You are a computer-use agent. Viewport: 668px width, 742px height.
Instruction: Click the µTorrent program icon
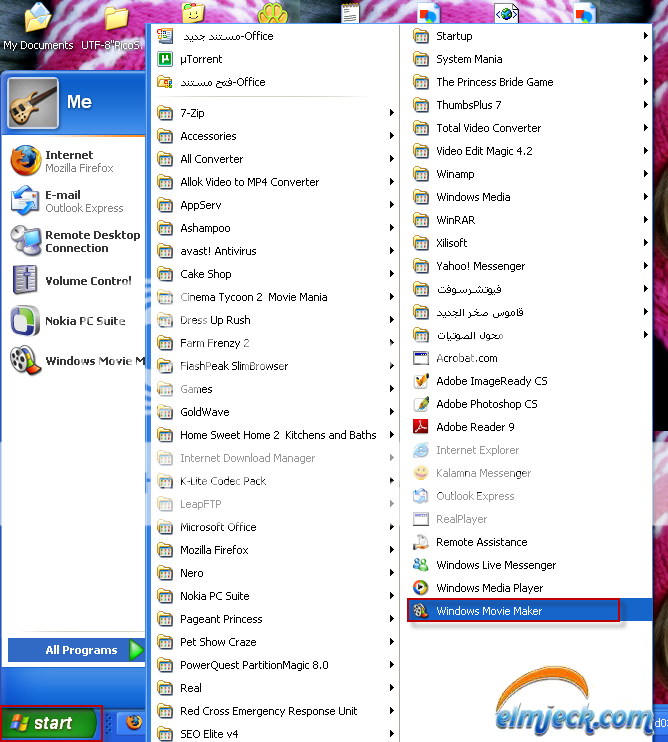pos(165,59)
